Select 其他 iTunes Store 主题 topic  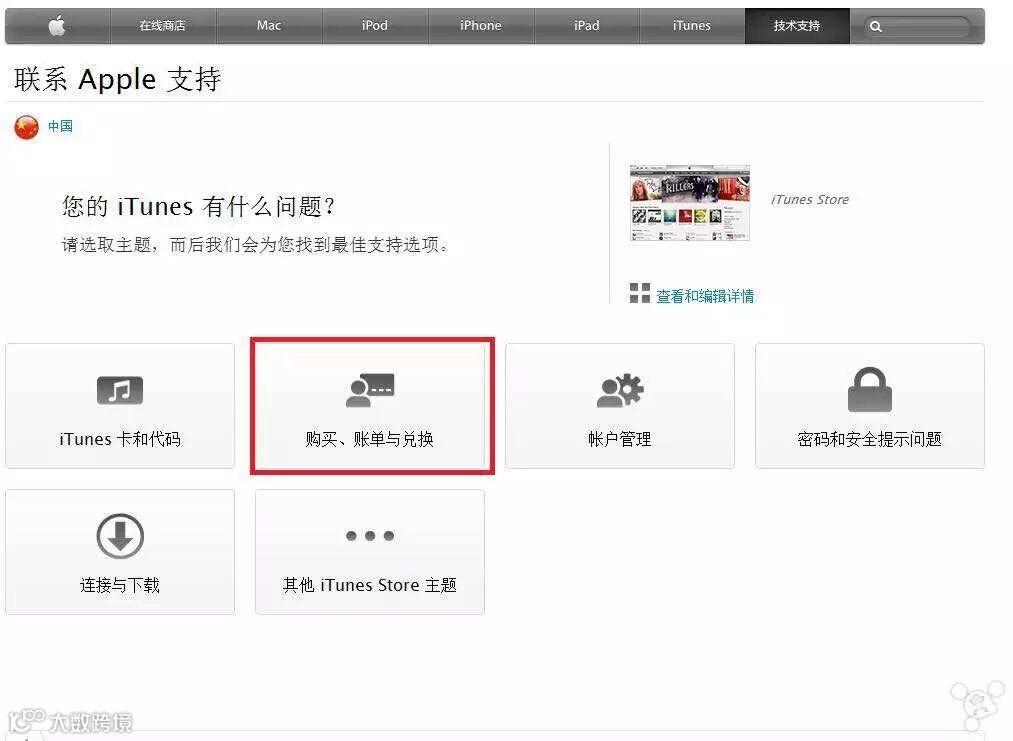coord(370,552)
